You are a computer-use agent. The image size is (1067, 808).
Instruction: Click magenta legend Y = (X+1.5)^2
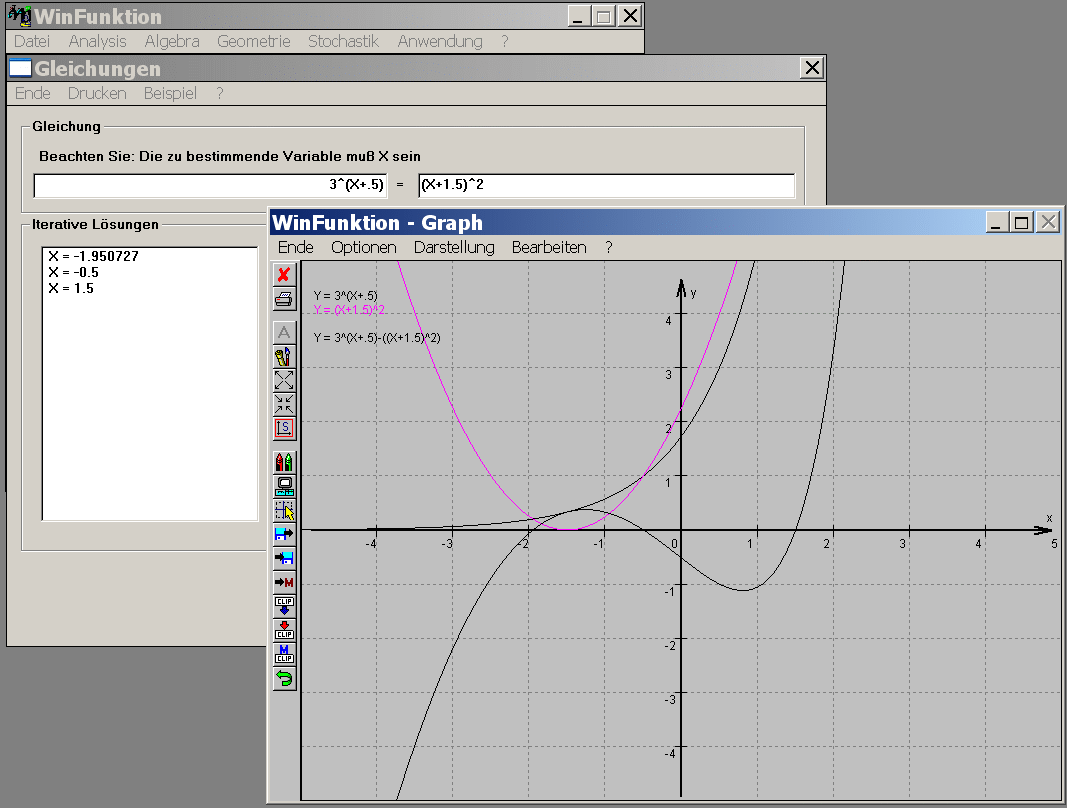(349, 310)
